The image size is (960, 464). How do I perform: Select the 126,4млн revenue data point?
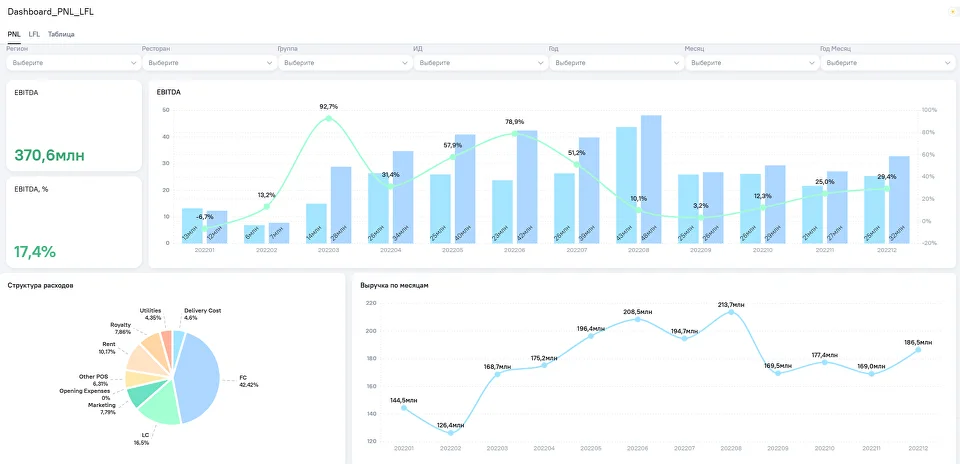(451, 433)
